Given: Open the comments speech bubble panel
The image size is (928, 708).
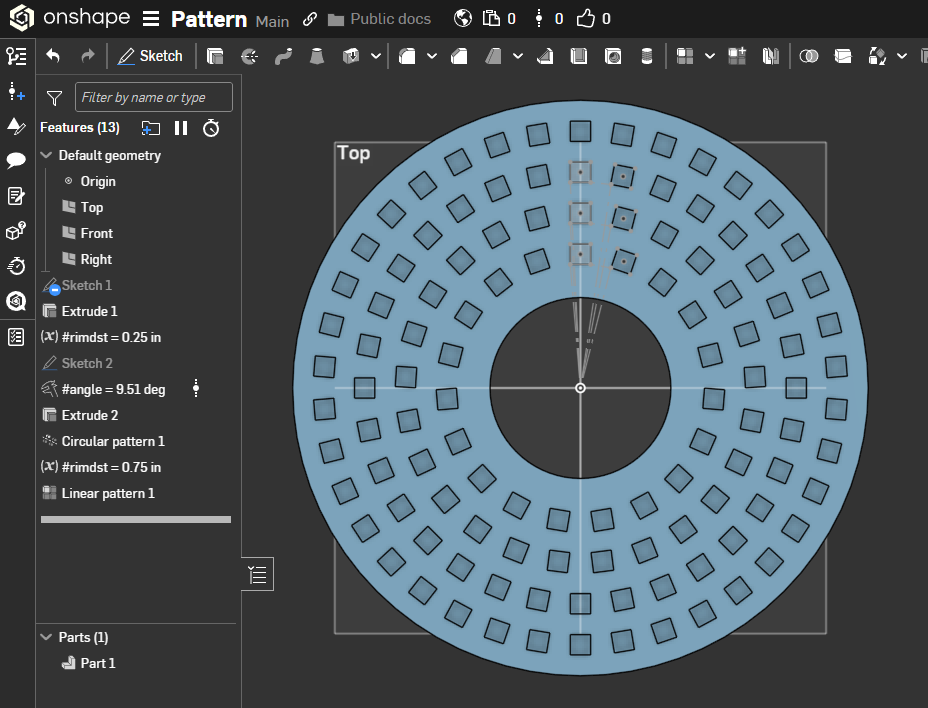Looking at the screenshot, I should (16, 160).
